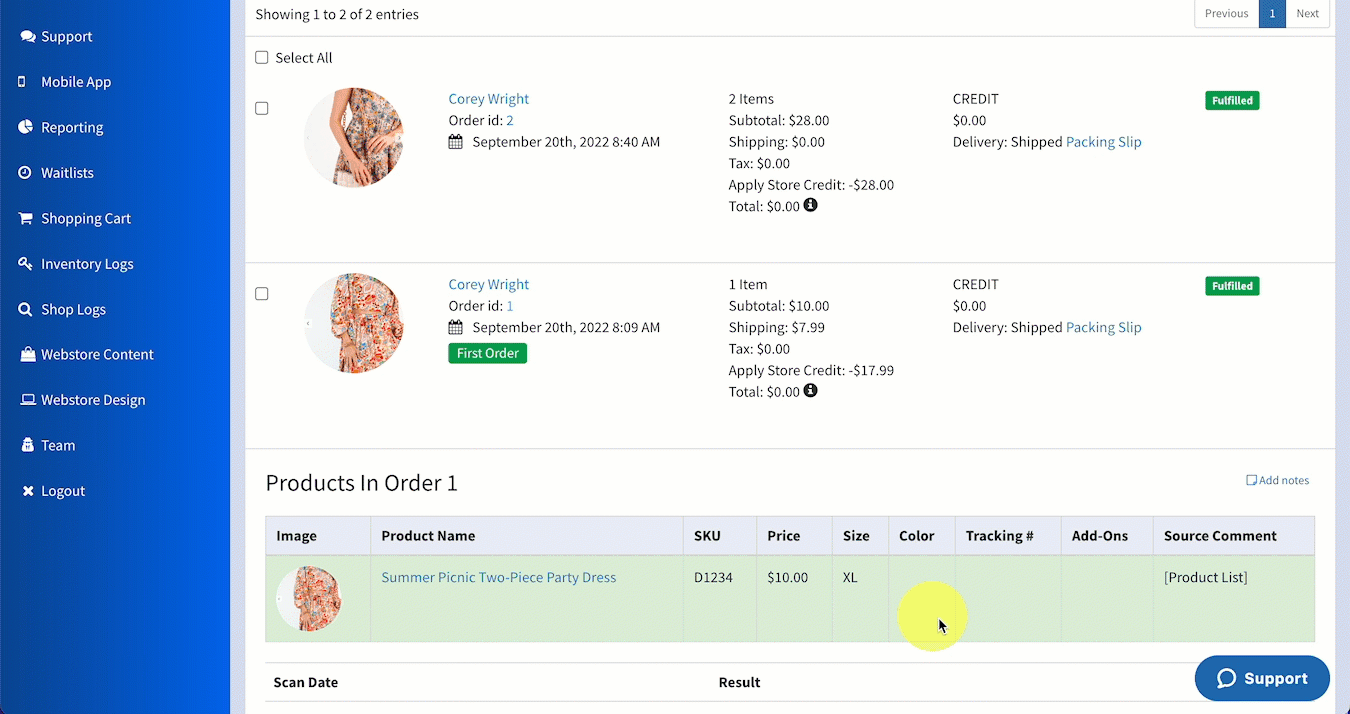Viewport: 1350px width, 714px height.
Task: Click the Shop Logs magnifier icon
Action: coord(26,309)
